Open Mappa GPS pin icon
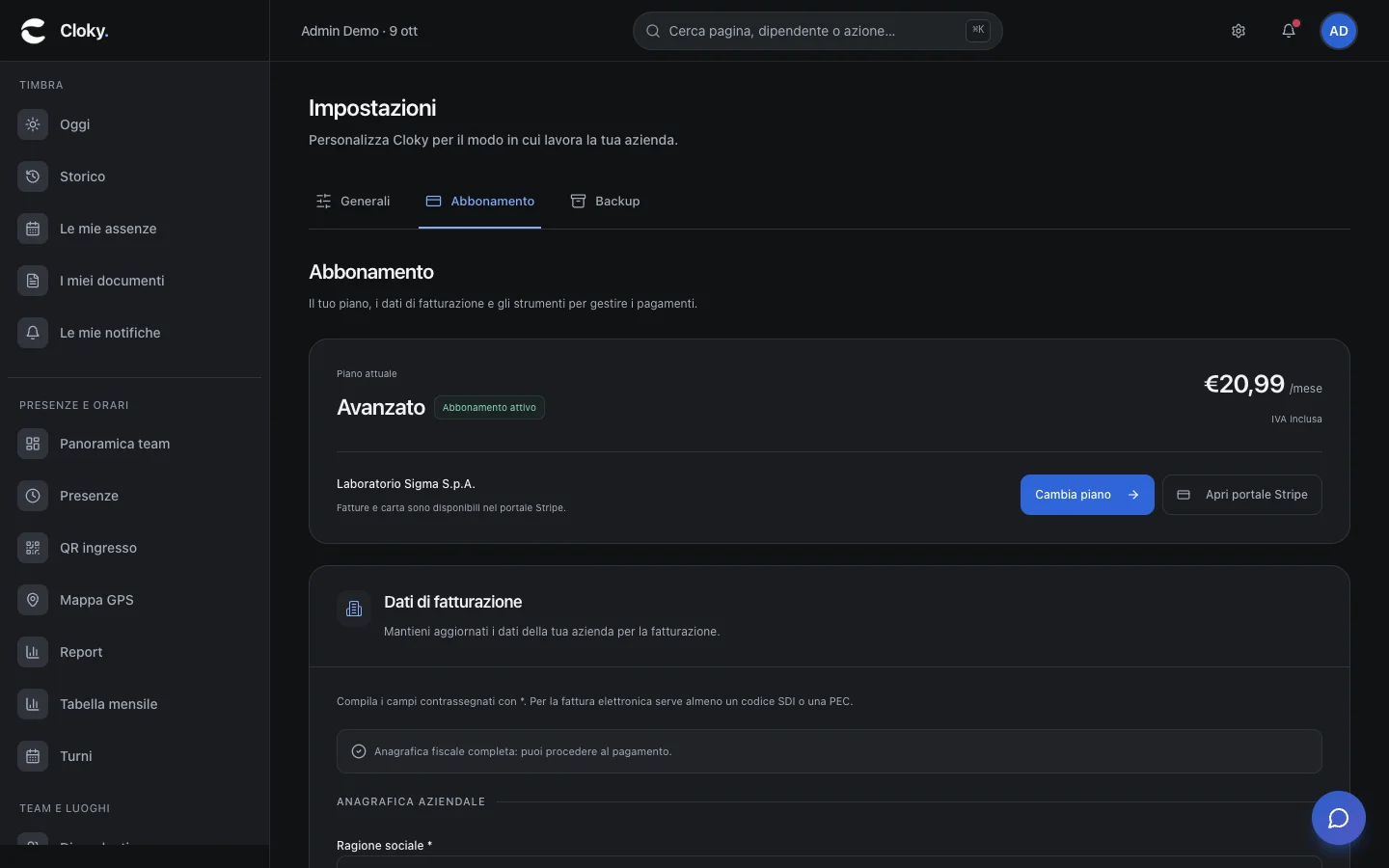 (33, 600)
